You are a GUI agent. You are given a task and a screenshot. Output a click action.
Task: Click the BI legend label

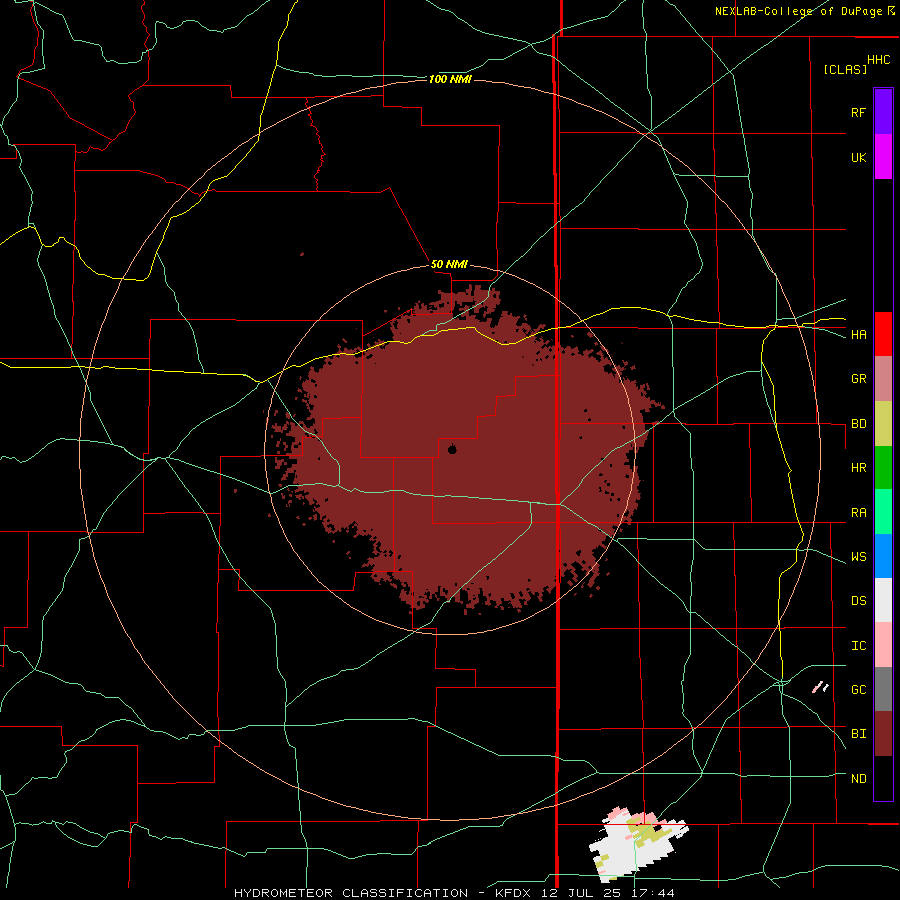pyautogui.click(x=858, y=734)
